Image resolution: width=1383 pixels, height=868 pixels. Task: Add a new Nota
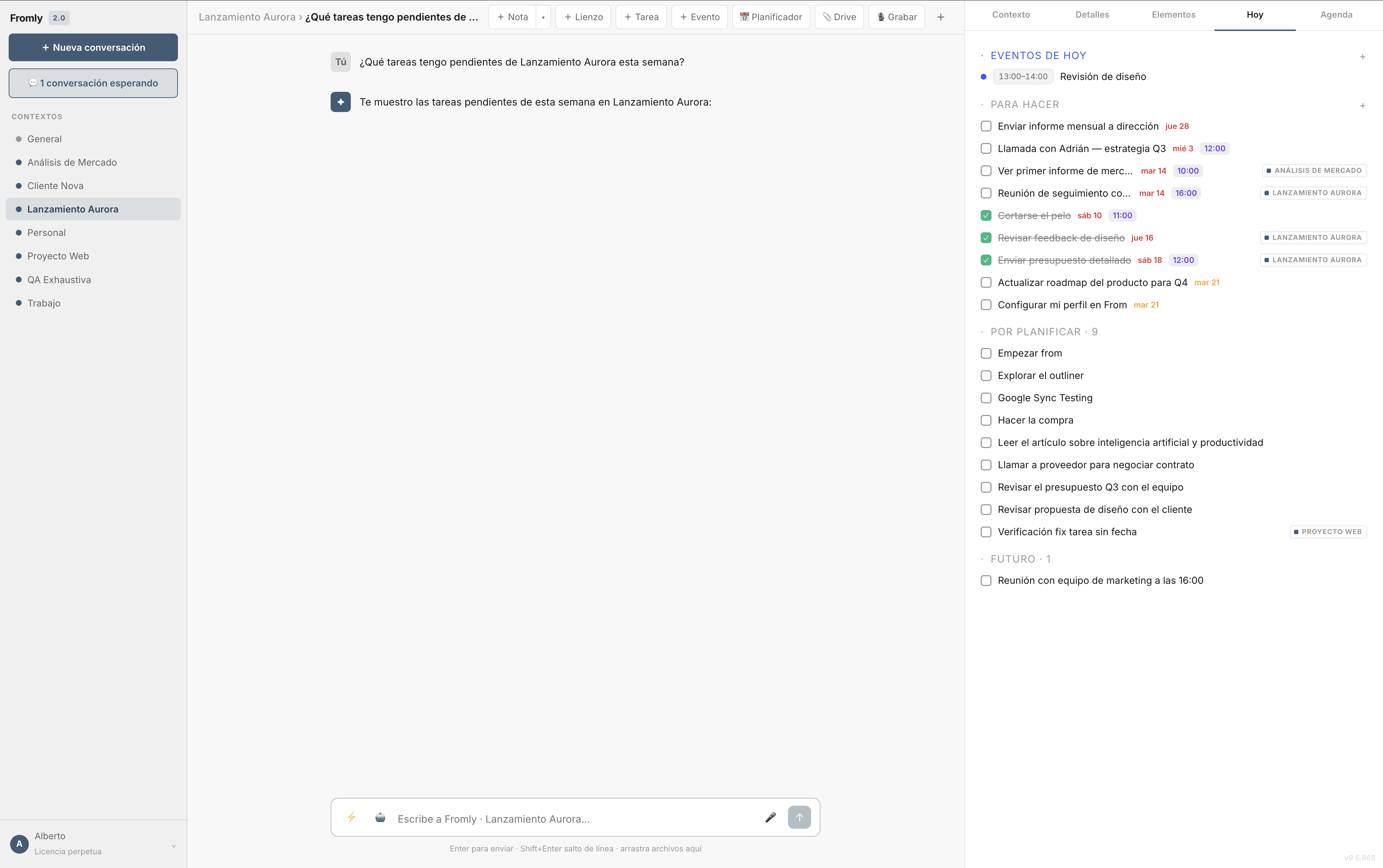[512, 17]
